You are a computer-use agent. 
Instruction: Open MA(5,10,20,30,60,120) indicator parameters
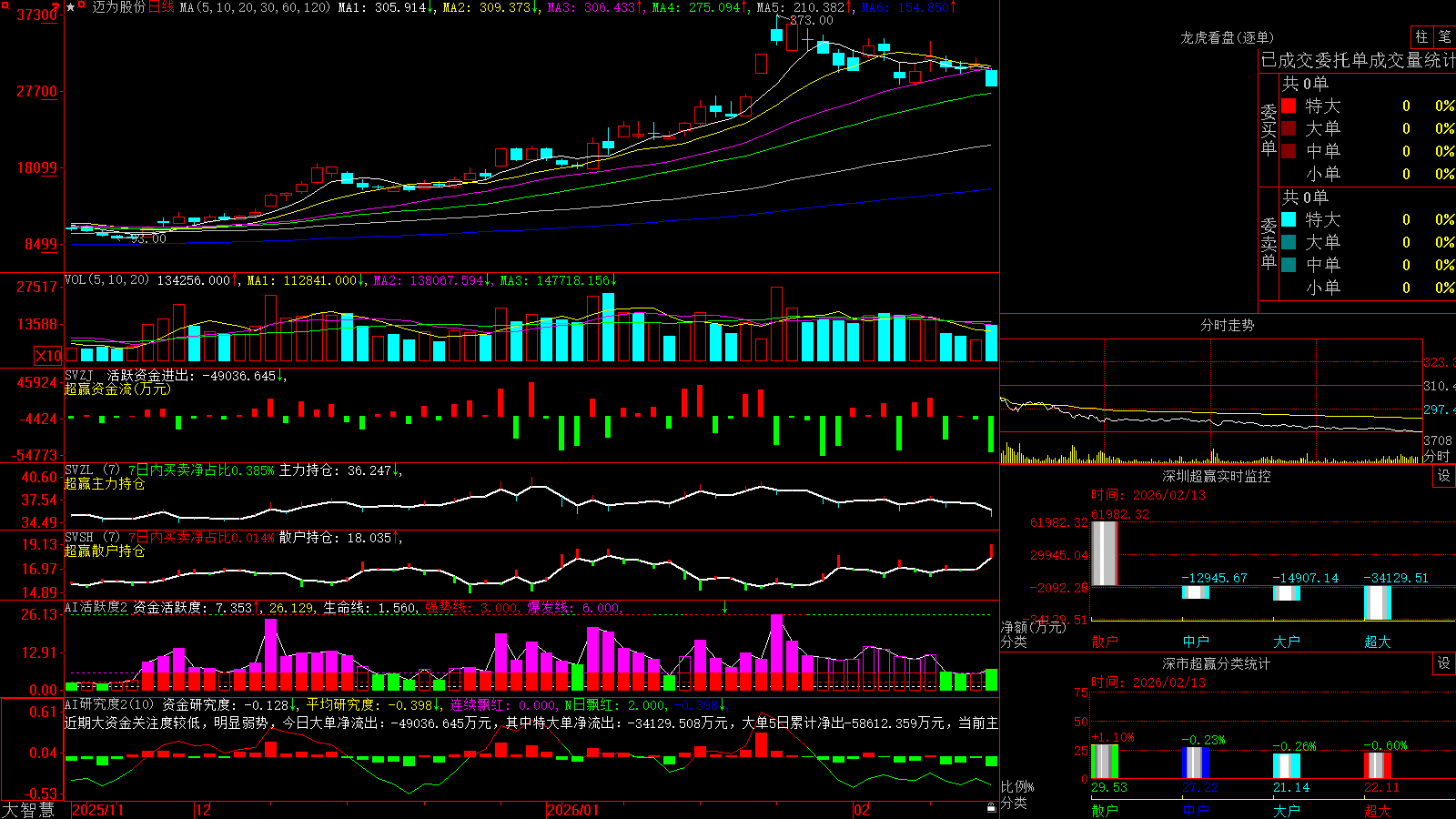pyautogui.click(x=254, y=7)
